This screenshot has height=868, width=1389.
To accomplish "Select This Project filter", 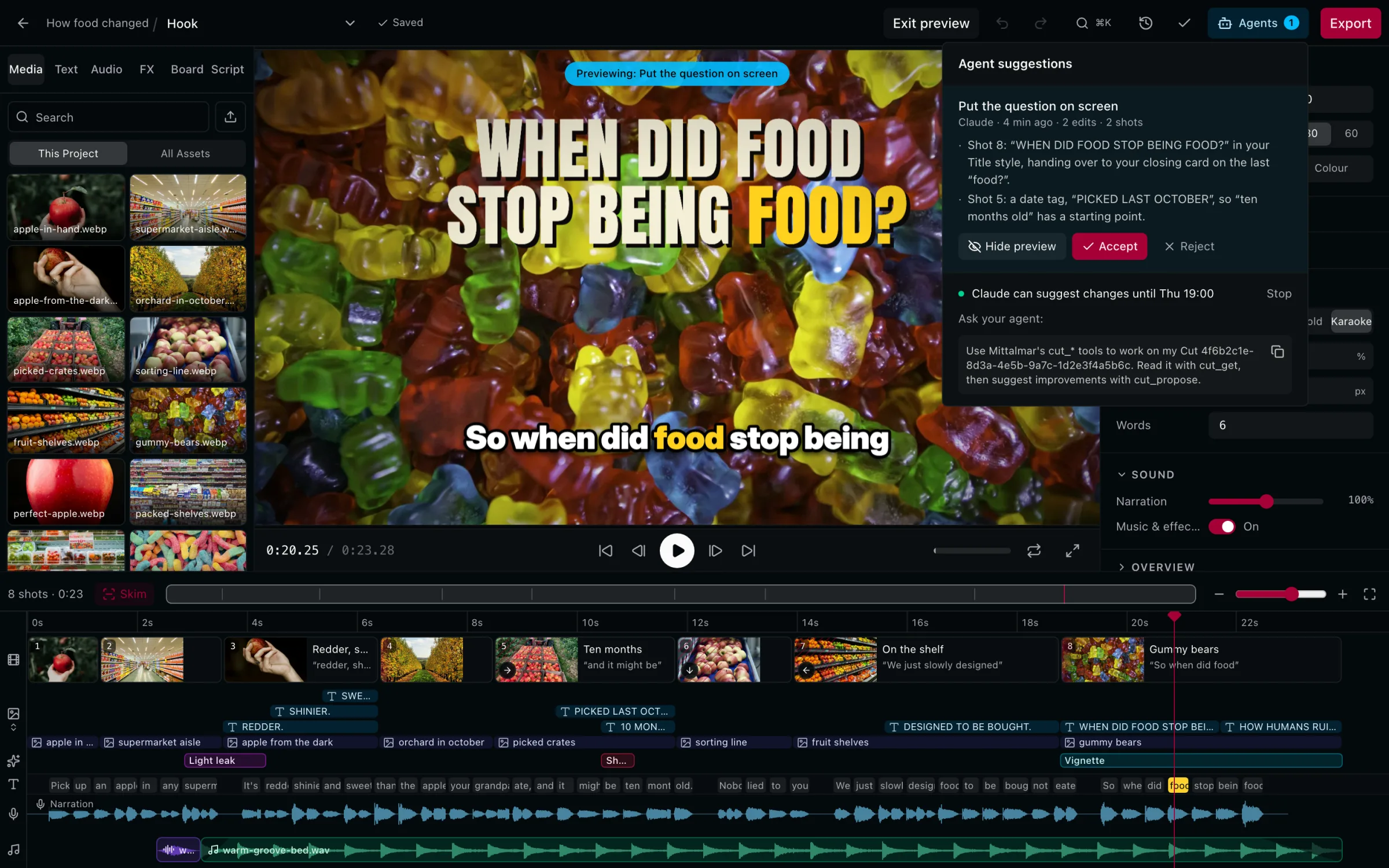I will [68, 153].
